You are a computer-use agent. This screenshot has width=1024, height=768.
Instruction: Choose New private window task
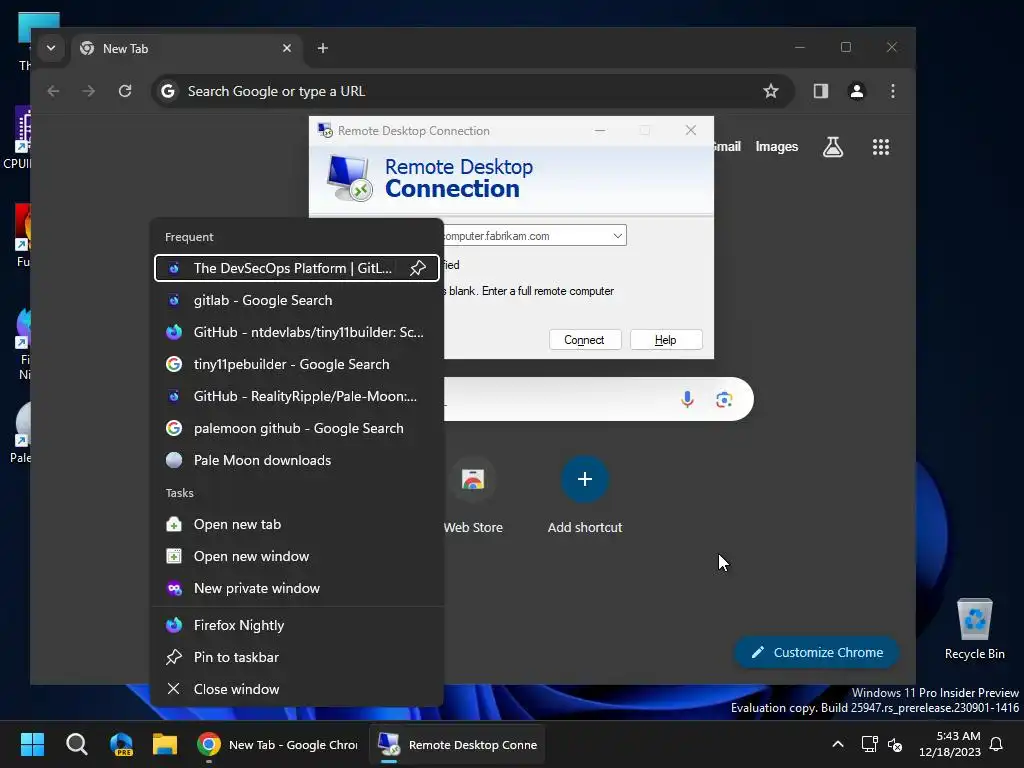coord(296,588)
